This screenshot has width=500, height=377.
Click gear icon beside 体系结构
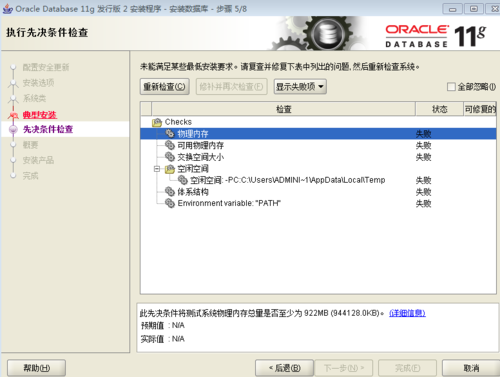[x=170, y=192]
